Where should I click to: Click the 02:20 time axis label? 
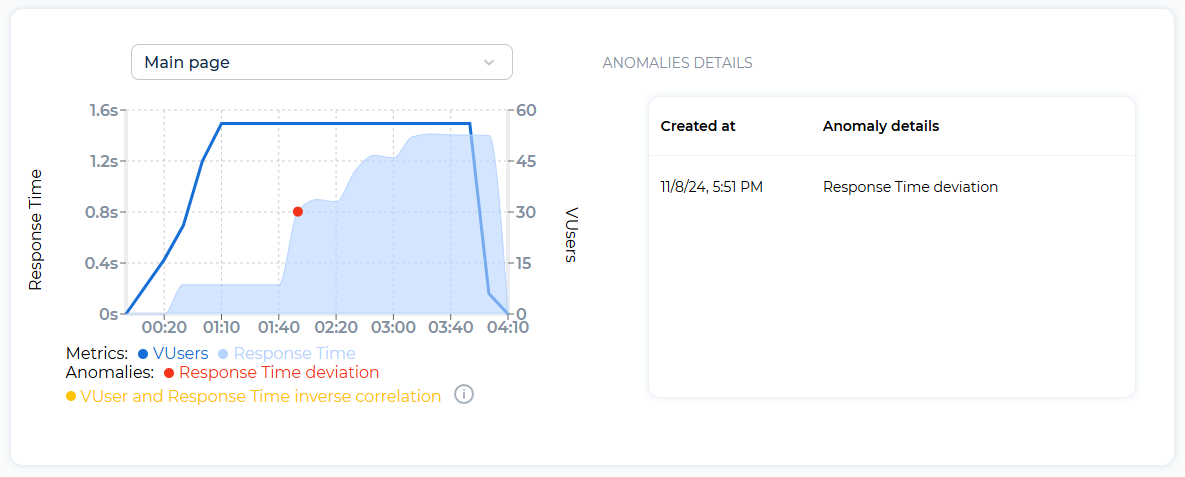(x=336, y=327)
